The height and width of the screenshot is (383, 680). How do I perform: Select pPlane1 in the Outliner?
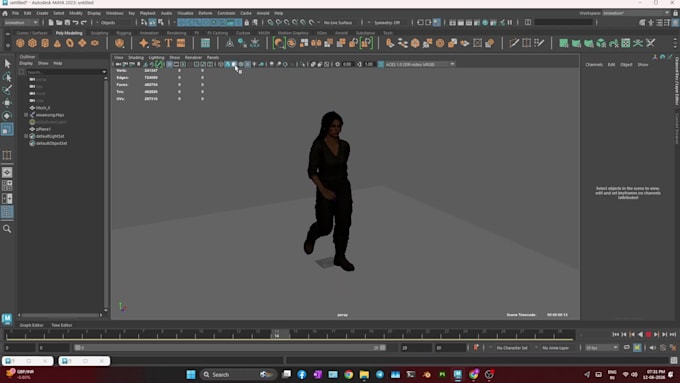coord(43,129)
